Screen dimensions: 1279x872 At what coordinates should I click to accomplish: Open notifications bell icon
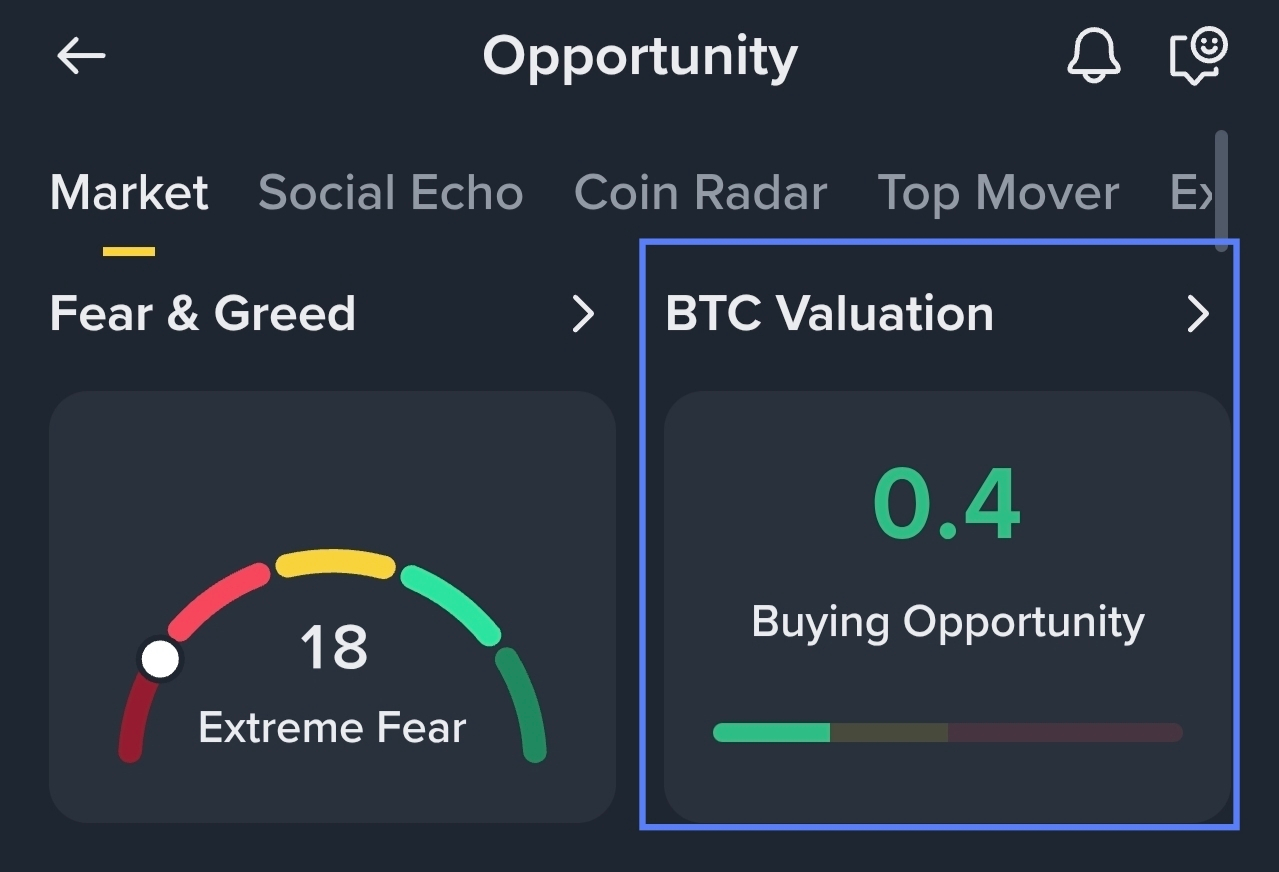[x=1094, y=55]
